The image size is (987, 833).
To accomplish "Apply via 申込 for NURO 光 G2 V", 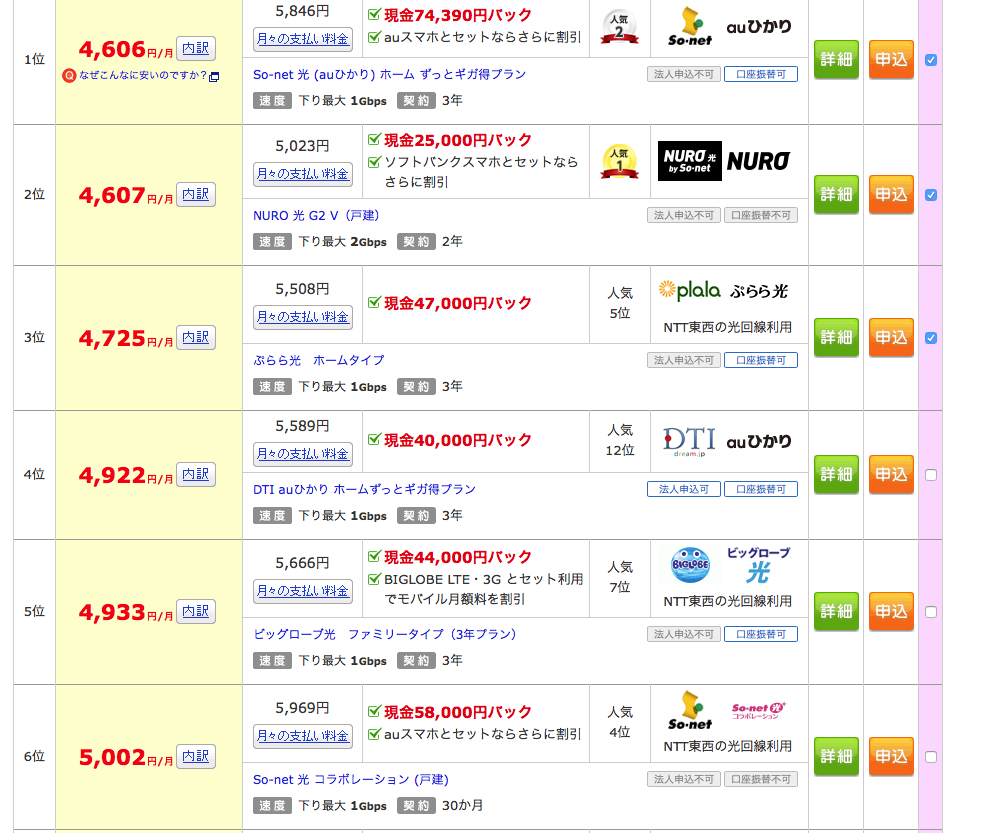I will click(891, 195).
